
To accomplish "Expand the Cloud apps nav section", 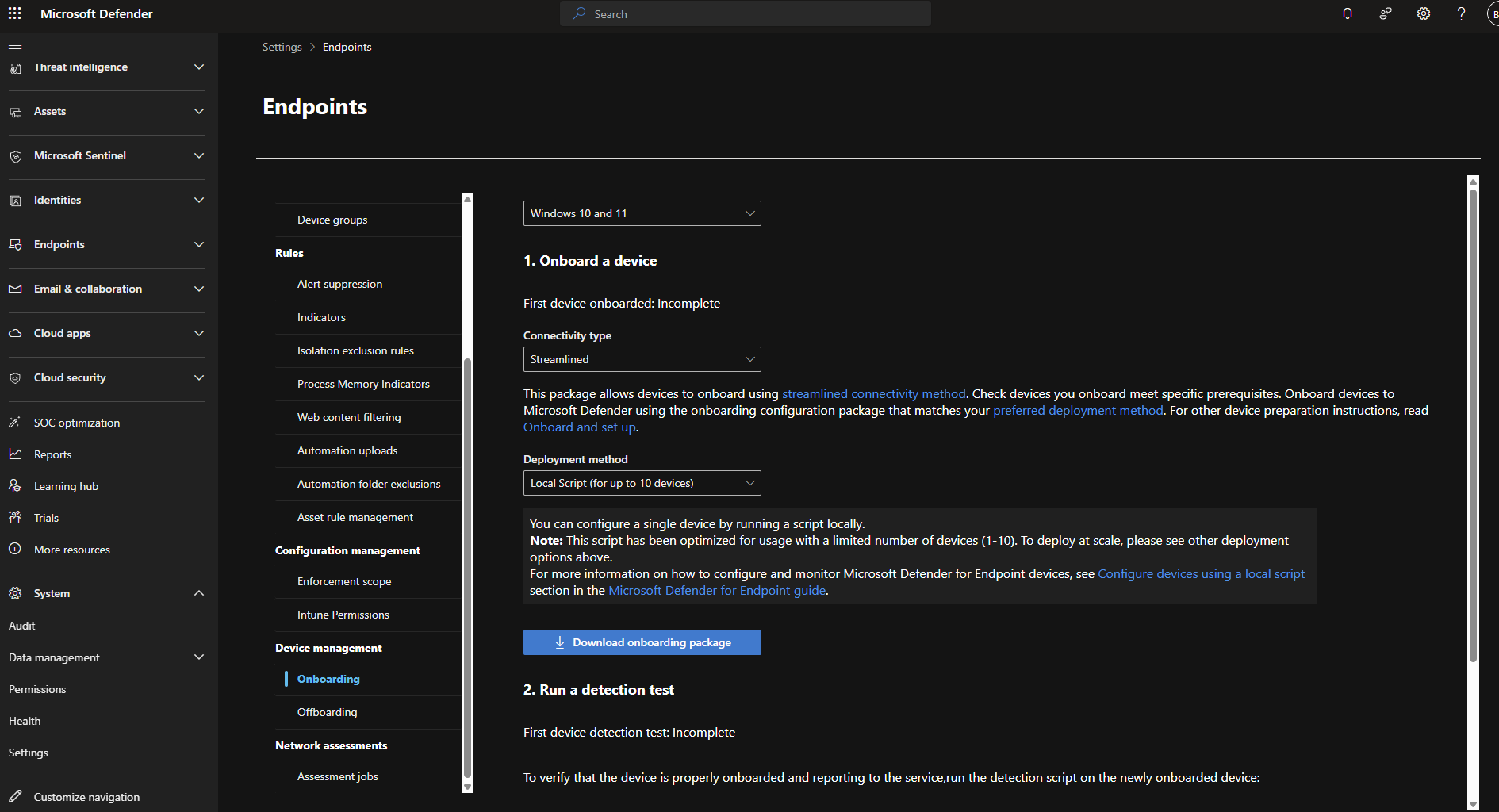I will tap(199, 333).
